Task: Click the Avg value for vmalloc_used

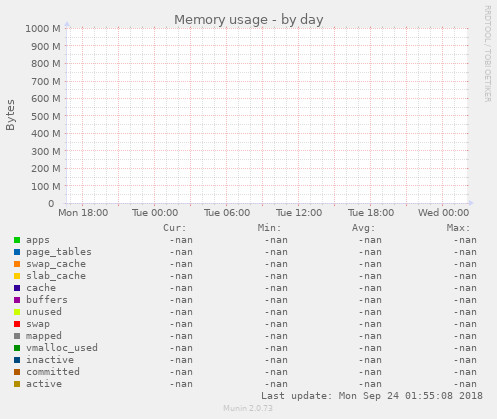Action: (x=370, y=348)
